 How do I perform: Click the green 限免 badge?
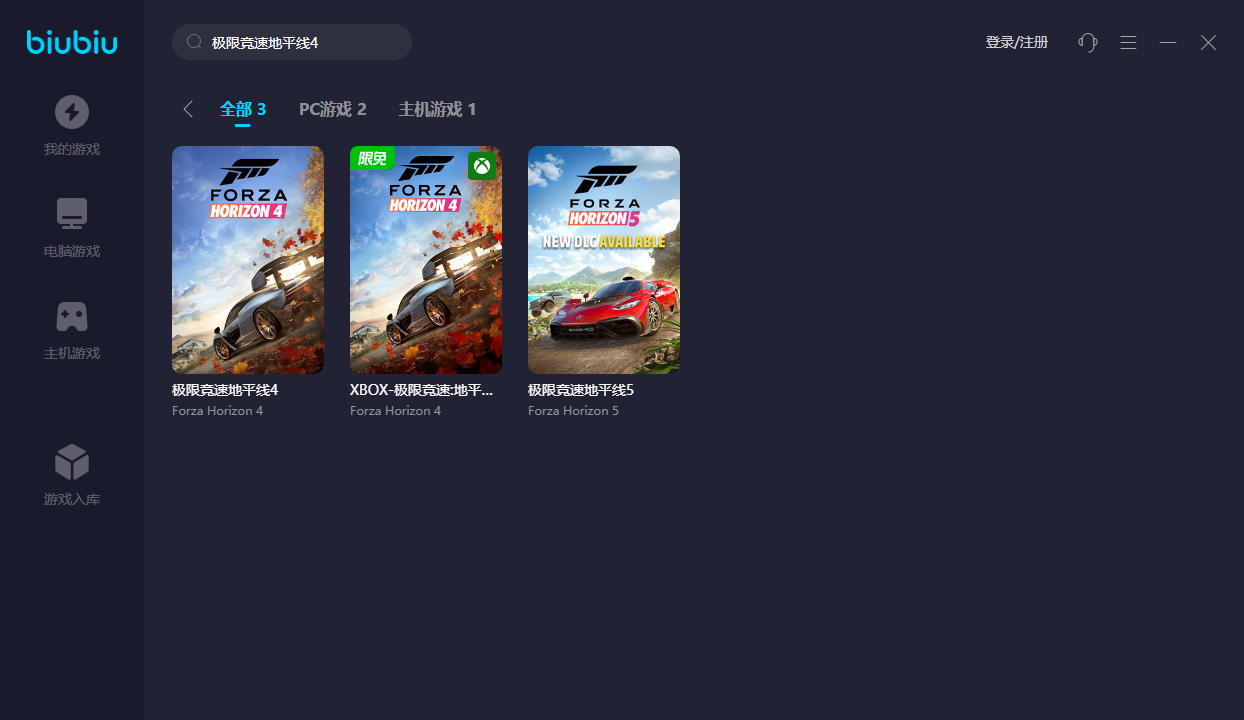coord(372,158)
